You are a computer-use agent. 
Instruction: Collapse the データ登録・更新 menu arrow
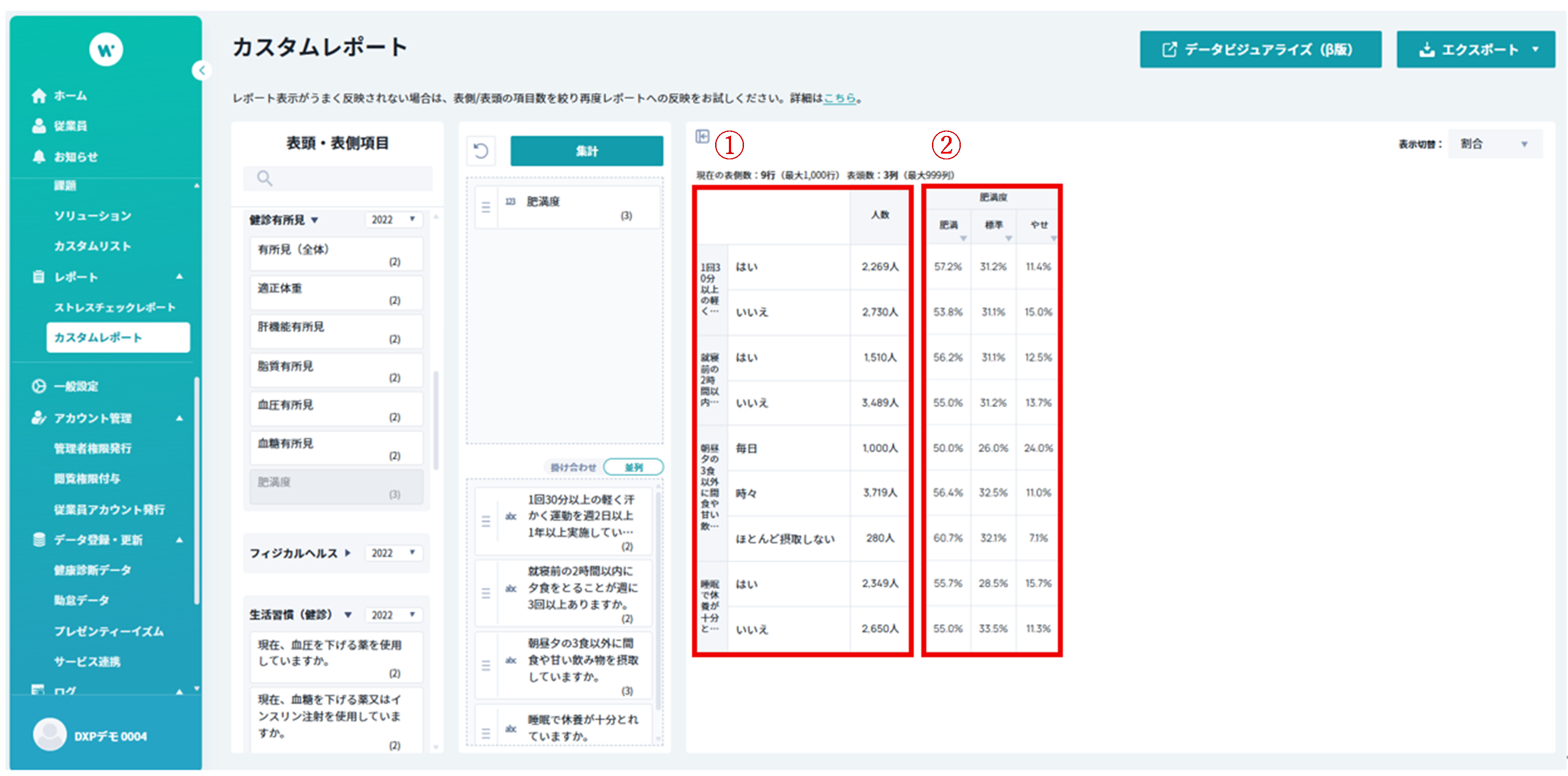[180, 540]
